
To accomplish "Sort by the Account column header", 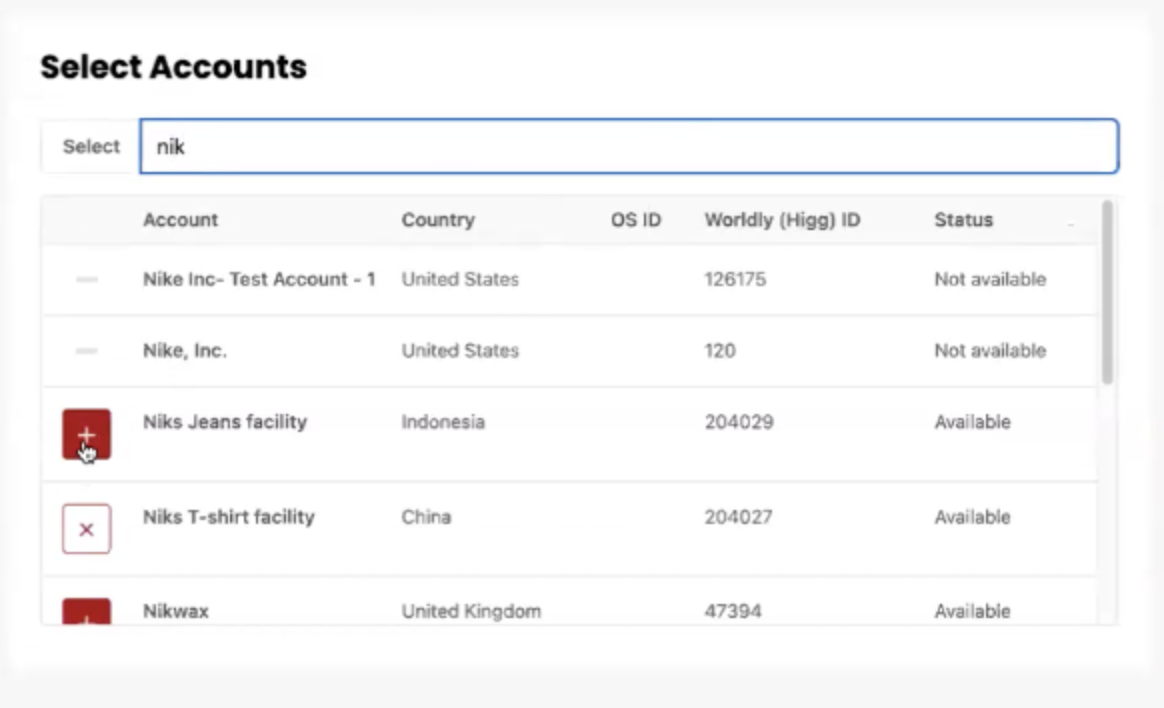I will 180,220.
